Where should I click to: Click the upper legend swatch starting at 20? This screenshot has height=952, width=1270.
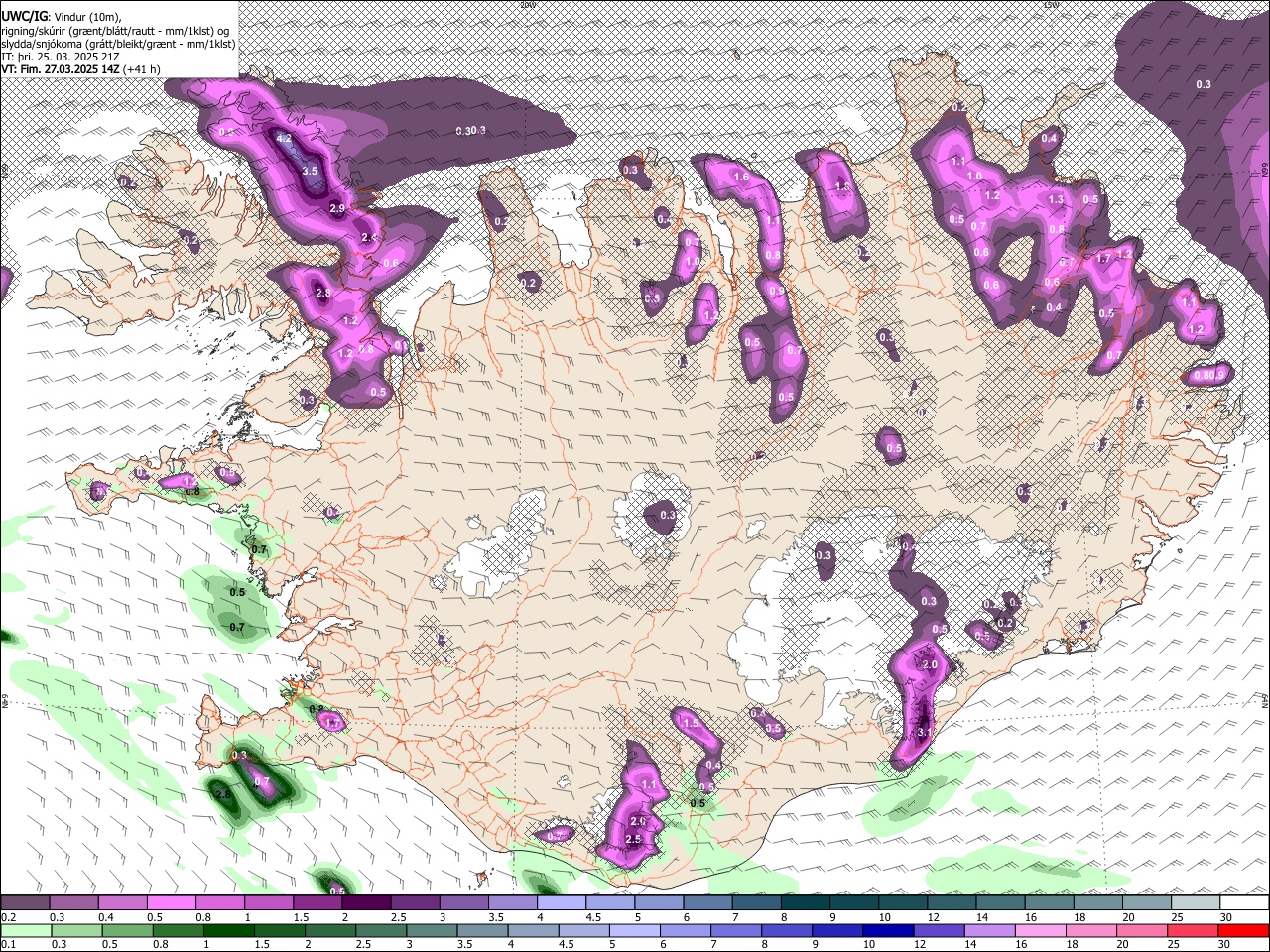coord(1148,903)
